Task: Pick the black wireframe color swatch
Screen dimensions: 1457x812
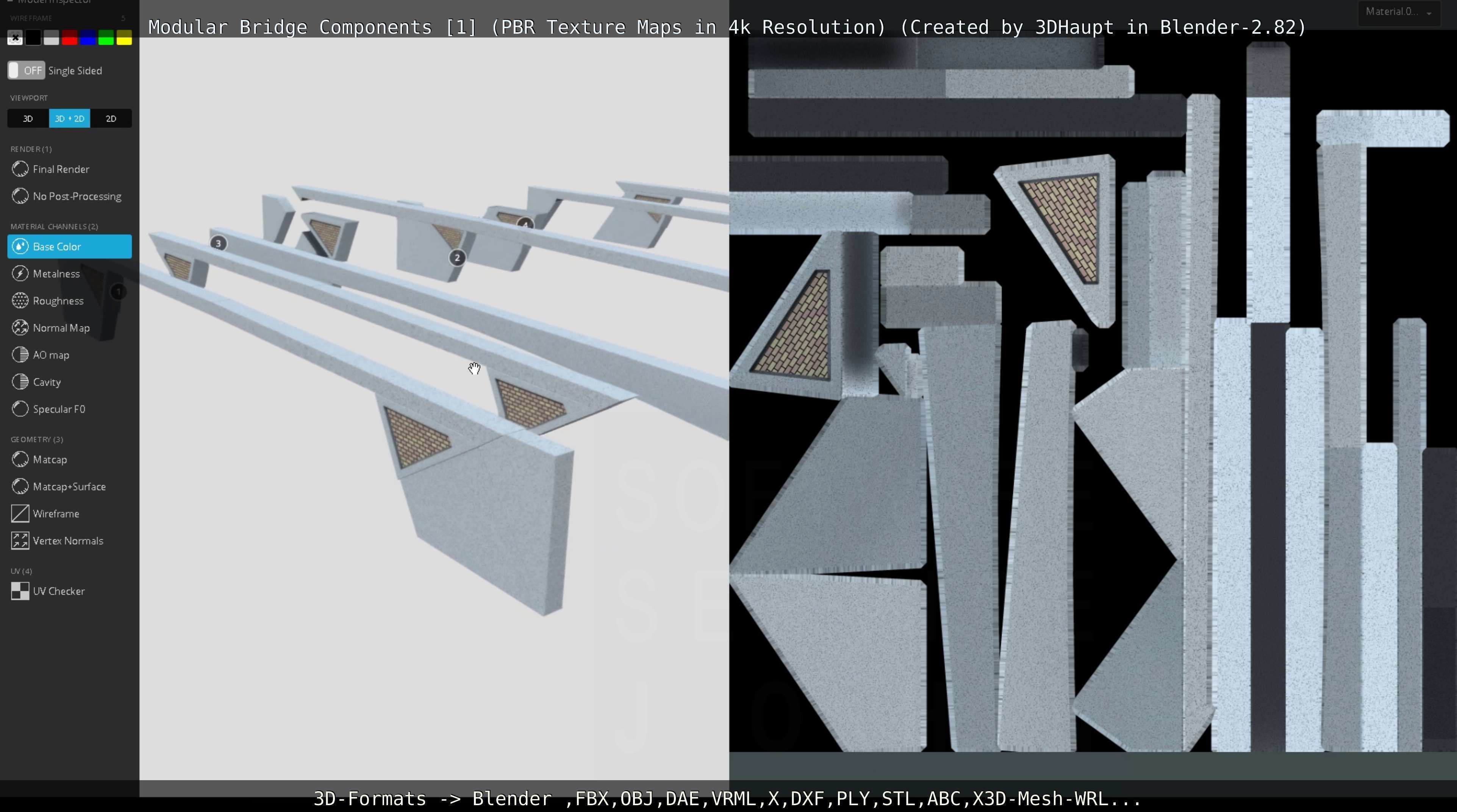Action: tap(33, 38)
